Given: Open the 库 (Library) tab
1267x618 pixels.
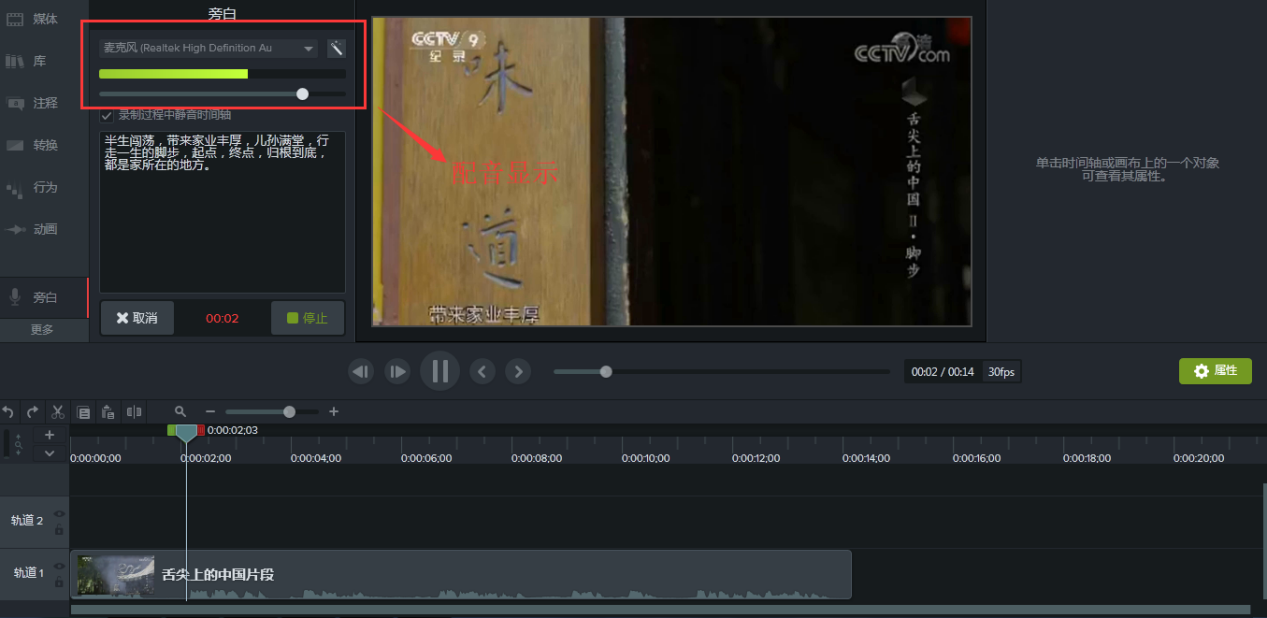Looking at the screenshot, I should coord(44,61).
